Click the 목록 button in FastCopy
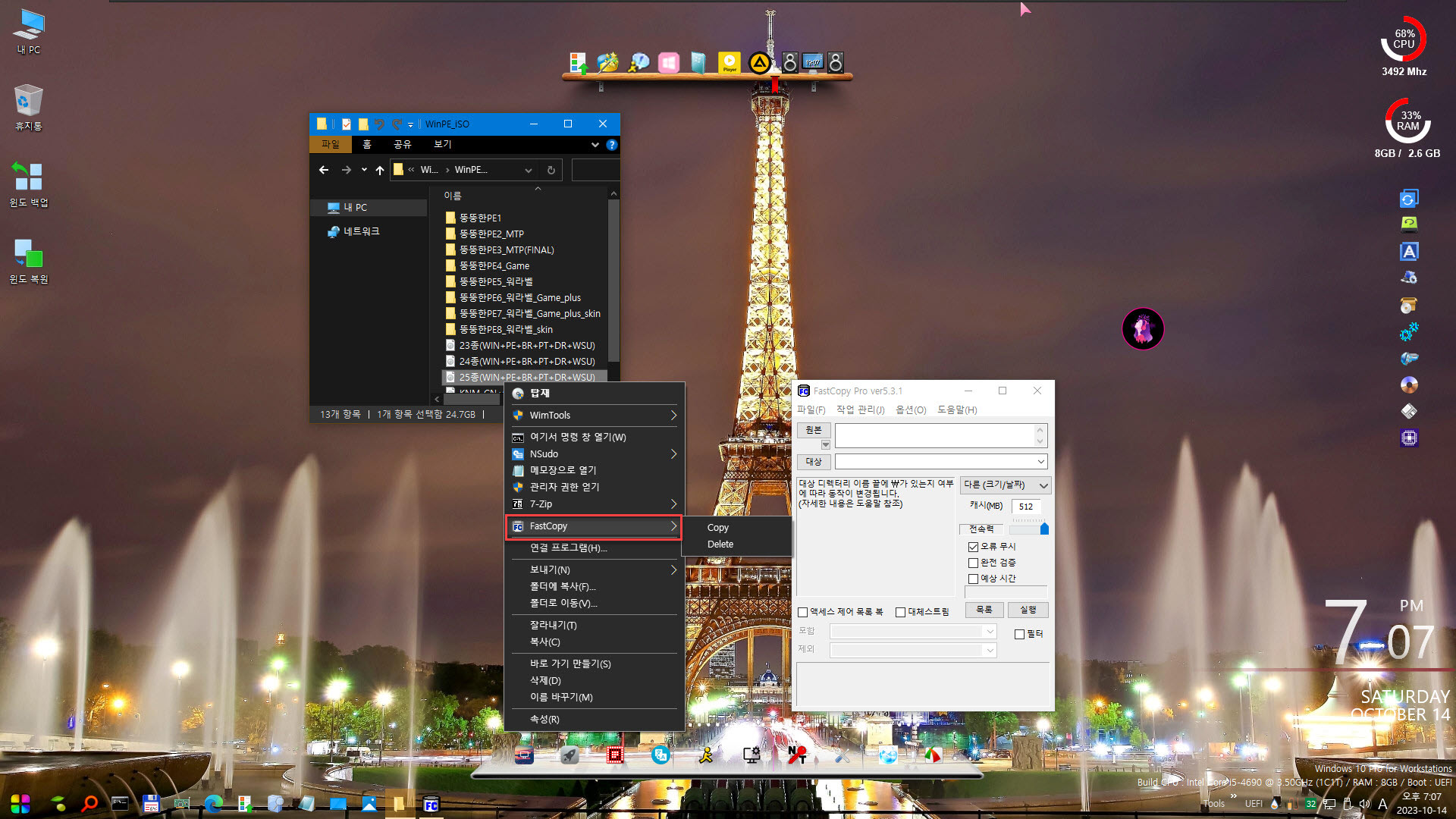 click(x=984, y=610)
